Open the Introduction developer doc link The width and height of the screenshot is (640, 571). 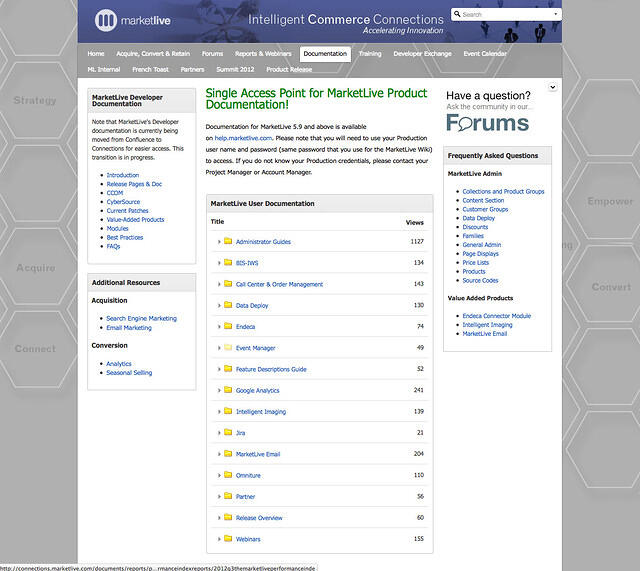pyautogui.click(x=123, y=175)
